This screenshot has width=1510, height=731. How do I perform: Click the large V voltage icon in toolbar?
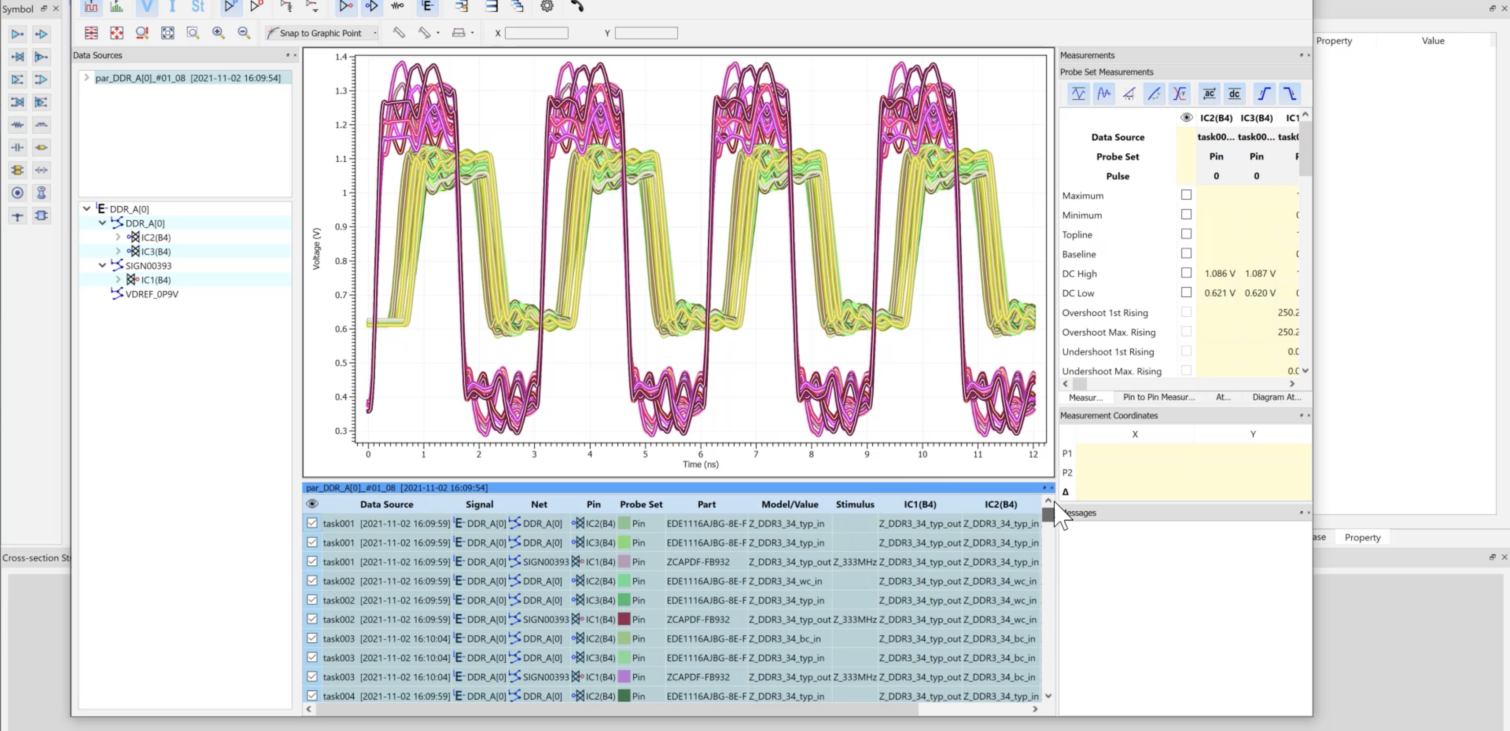click(x=147, y=6)
